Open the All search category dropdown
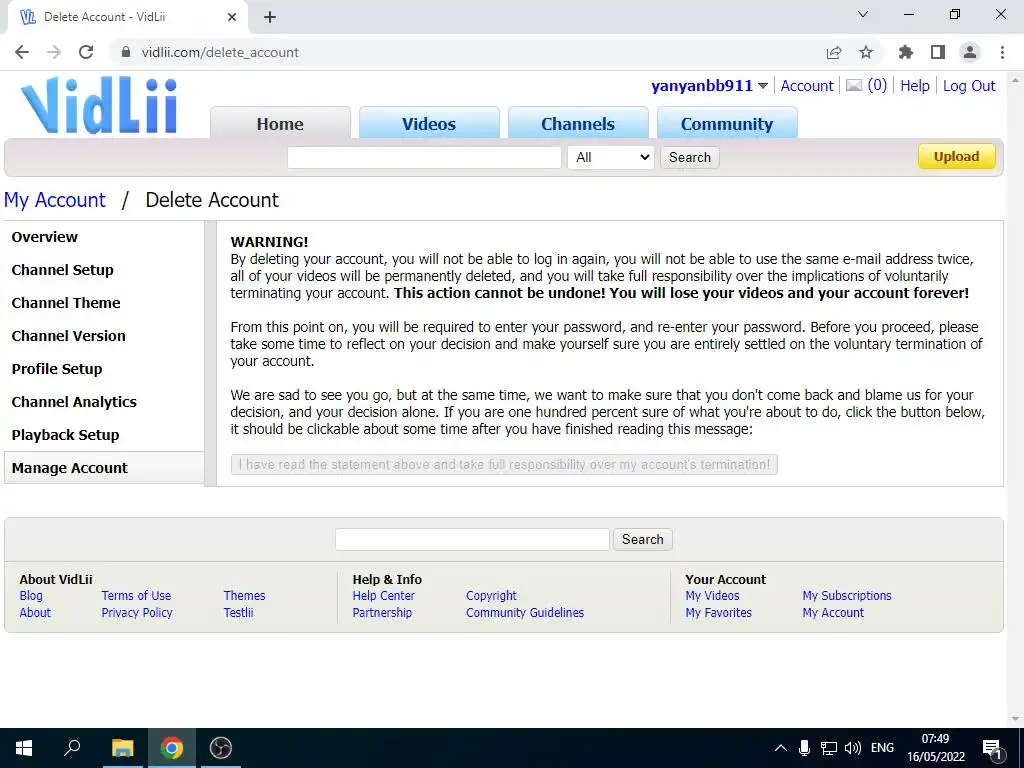Viewport: 1024px width, 768px height. 611,157
